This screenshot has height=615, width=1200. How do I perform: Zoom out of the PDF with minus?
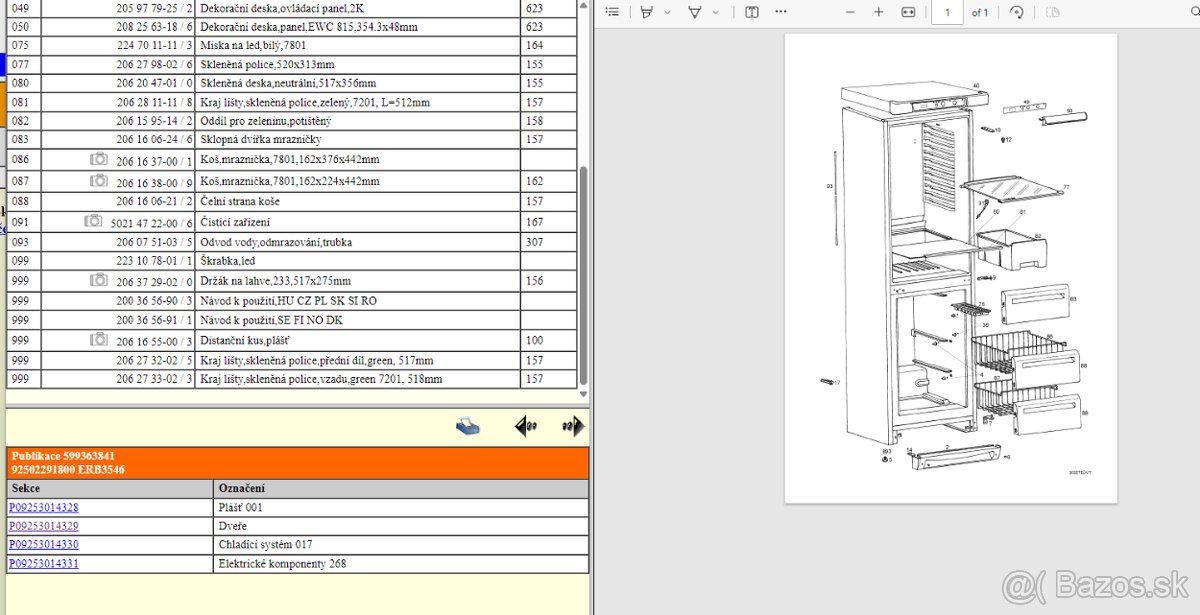point(850,12)
